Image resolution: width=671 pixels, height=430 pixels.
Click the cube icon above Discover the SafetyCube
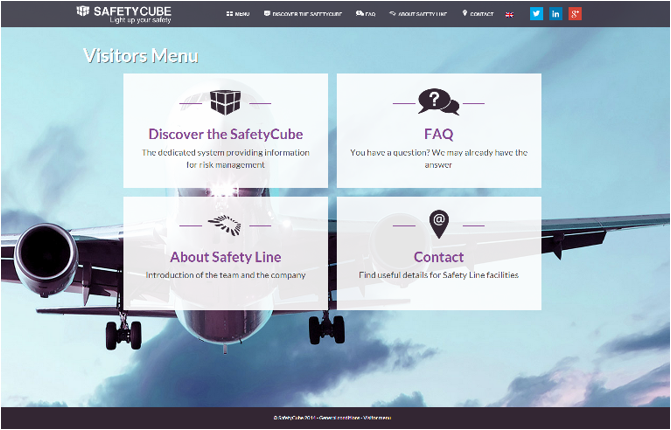pos(225,102)
